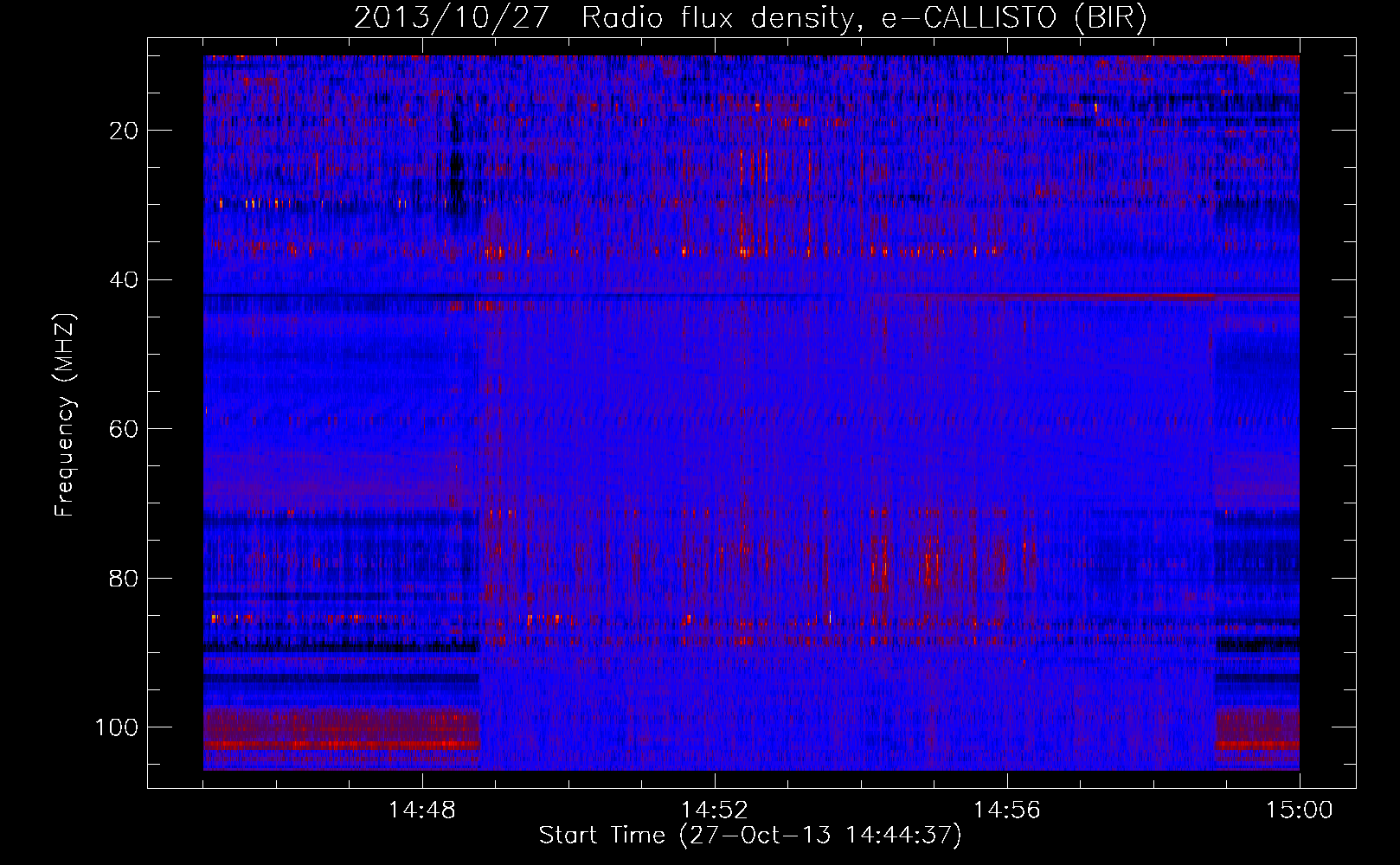
Task: Click the '14:48' time tick label
Action: [422, 811]
